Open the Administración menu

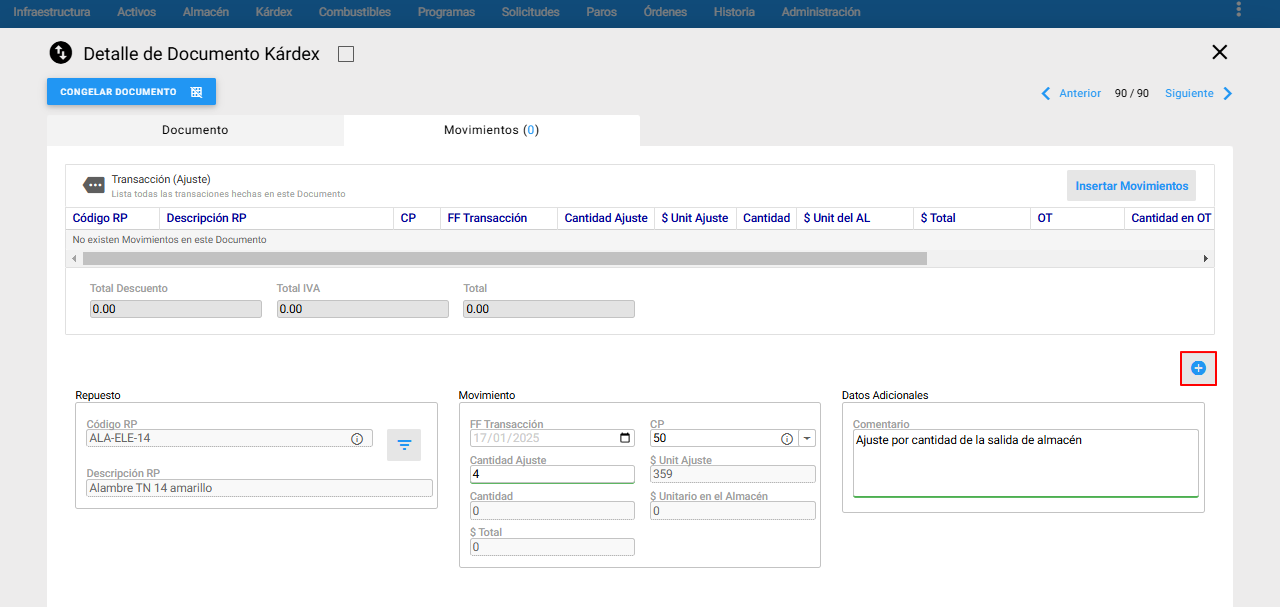(x=821, y=12)
